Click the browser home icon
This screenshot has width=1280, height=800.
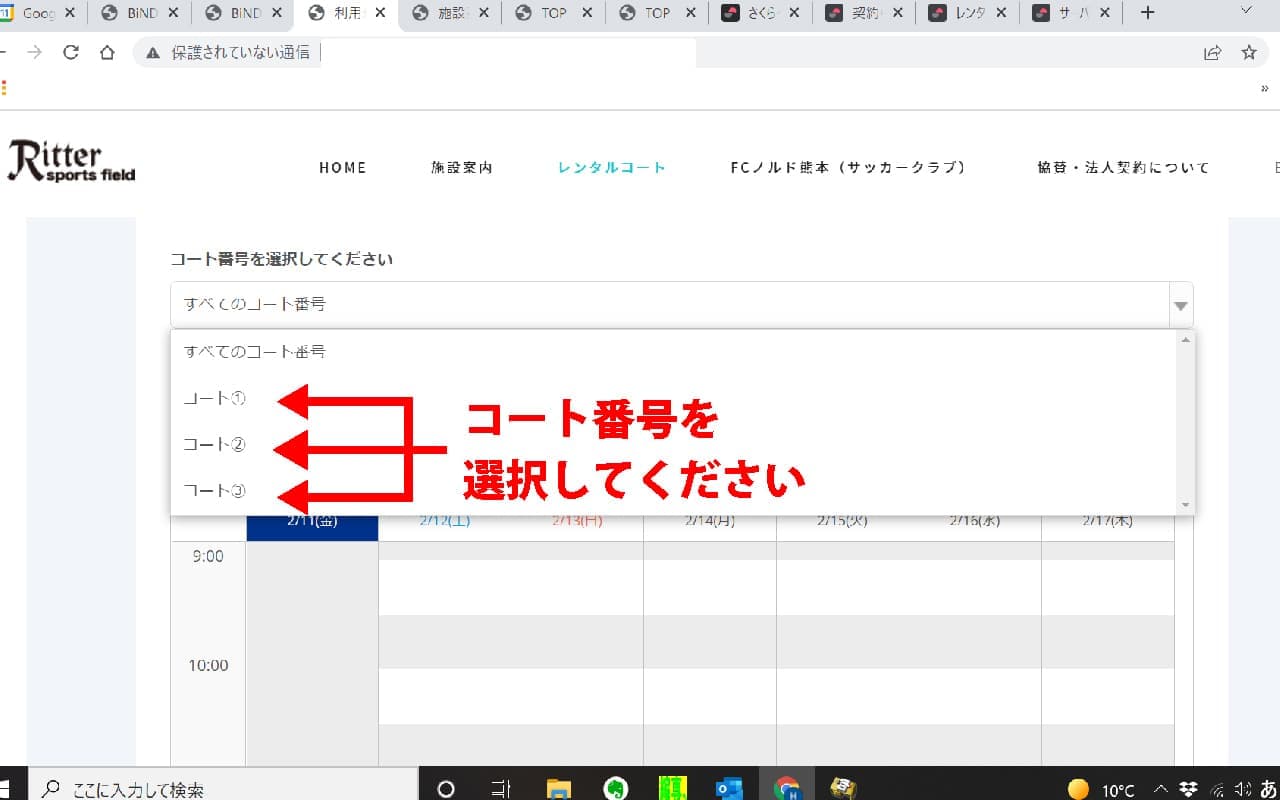tap(107, 53)
